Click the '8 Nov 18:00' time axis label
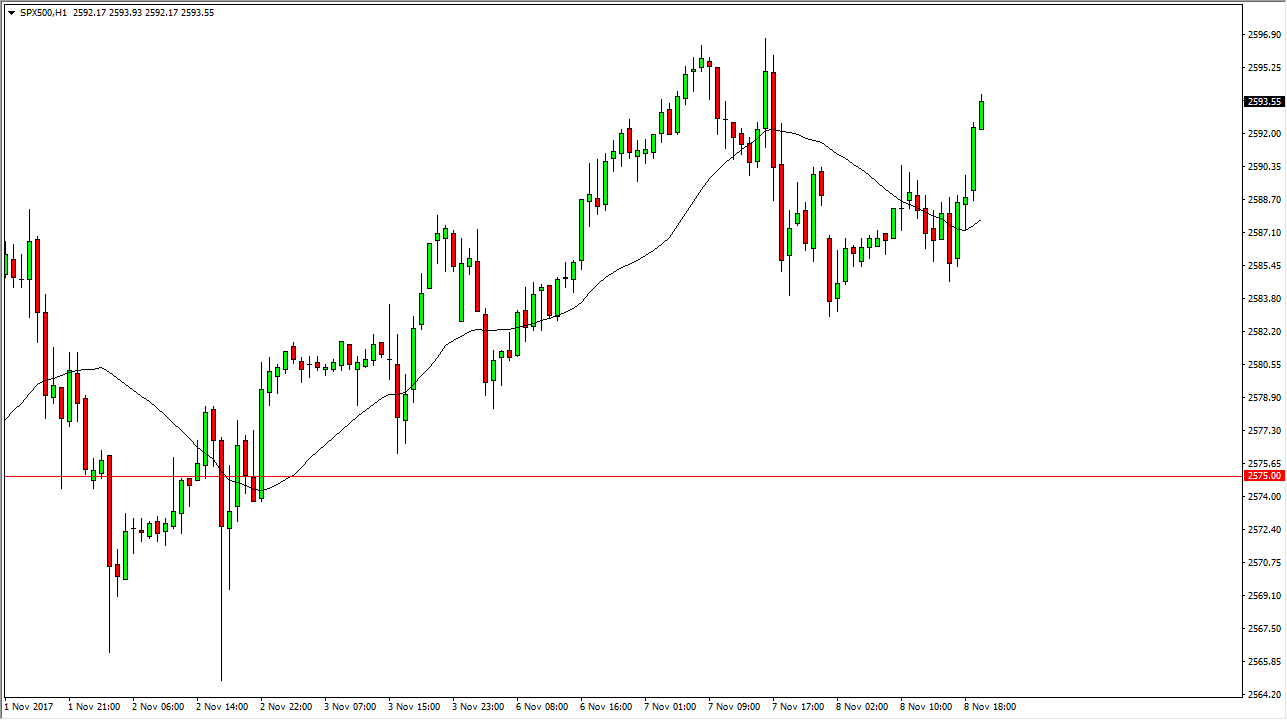This screenshot has height=720, width=1287. click(990, 707)
